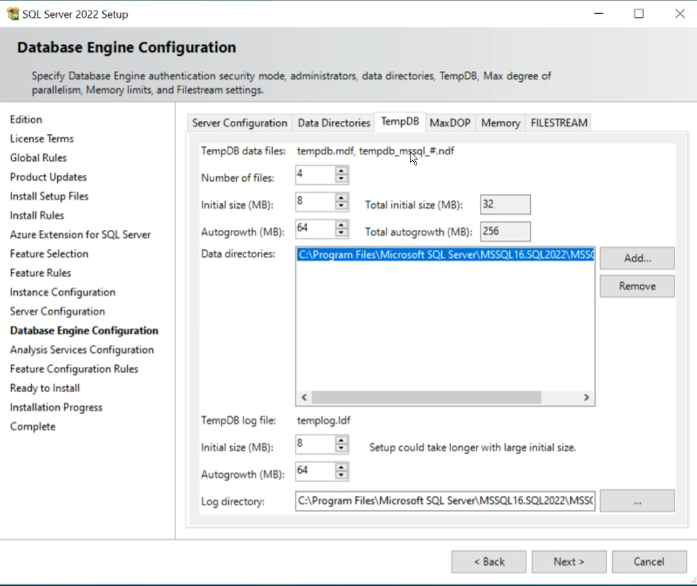Click the Total initial size field
This screenshot has height=586, width=697.
505,205
